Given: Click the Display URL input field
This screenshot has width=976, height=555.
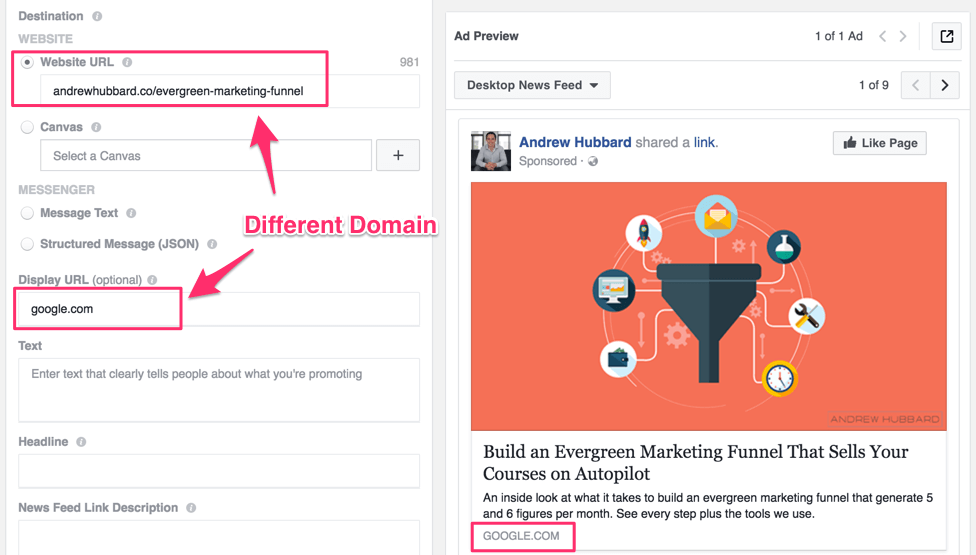Looking at the screenshot, I should coord(218,309).
